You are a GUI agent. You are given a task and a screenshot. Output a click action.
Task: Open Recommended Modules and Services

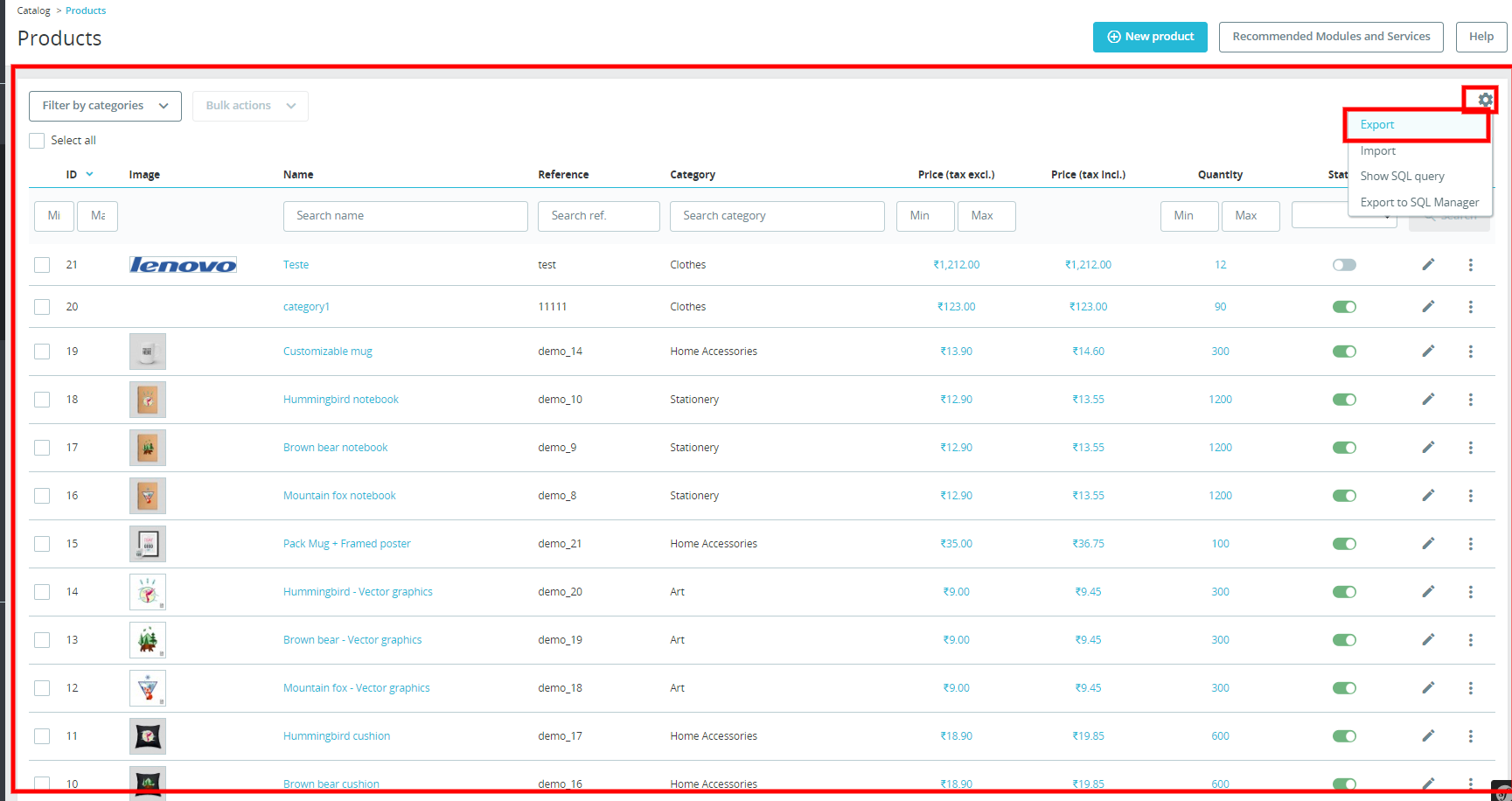(1331, 37)
